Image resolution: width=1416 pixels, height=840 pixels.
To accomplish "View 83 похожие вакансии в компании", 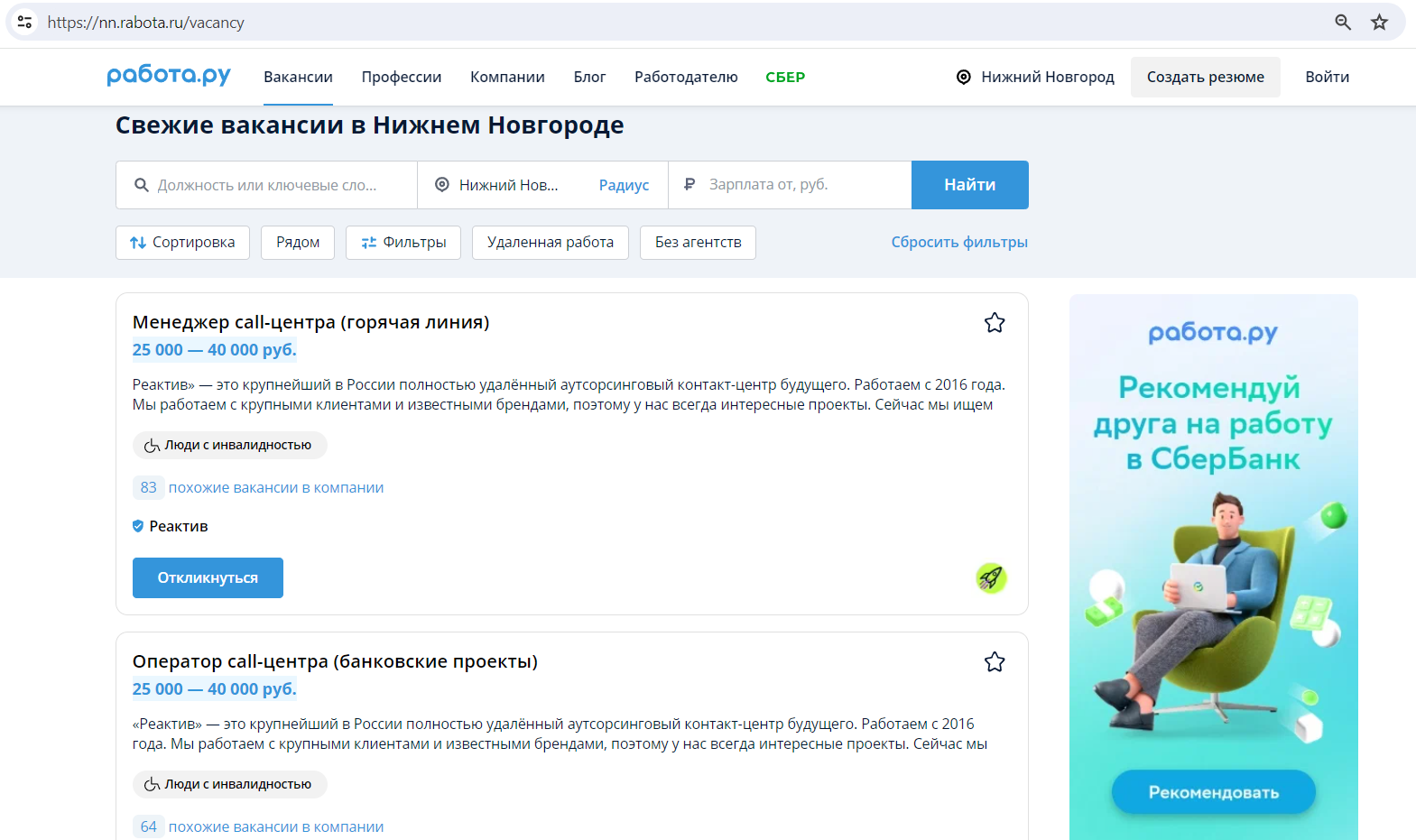I will point(258,488).
